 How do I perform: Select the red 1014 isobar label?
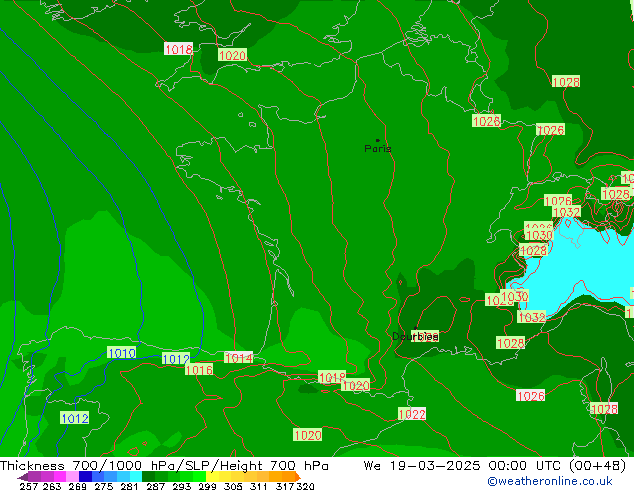pyautogui.click(x=239, y=358)
